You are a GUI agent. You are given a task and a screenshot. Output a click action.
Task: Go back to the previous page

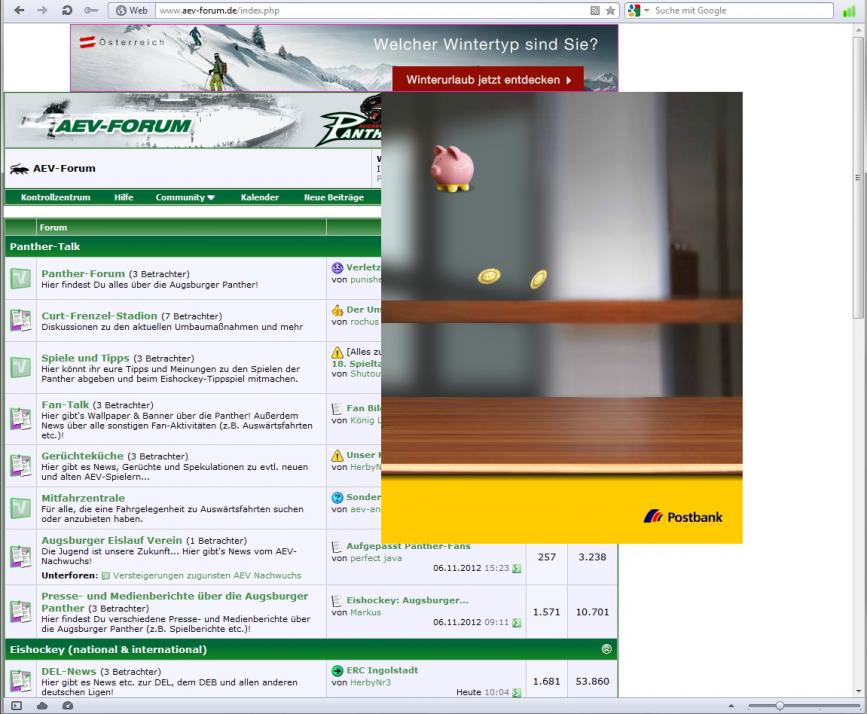(19, 10)
